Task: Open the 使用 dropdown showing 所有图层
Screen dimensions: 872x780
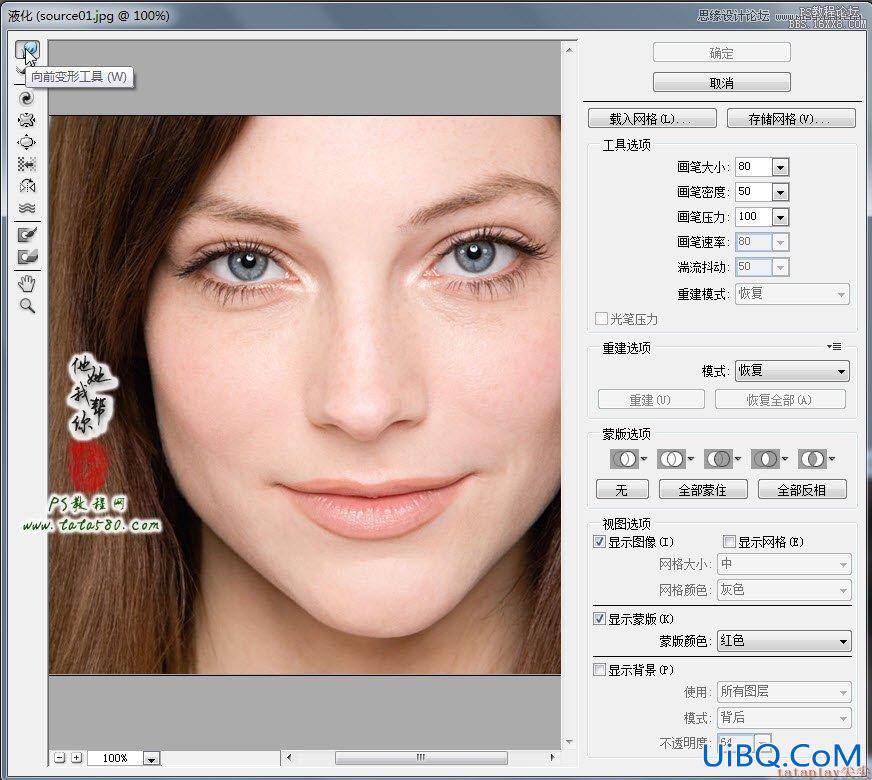Action: click(784, 692)
